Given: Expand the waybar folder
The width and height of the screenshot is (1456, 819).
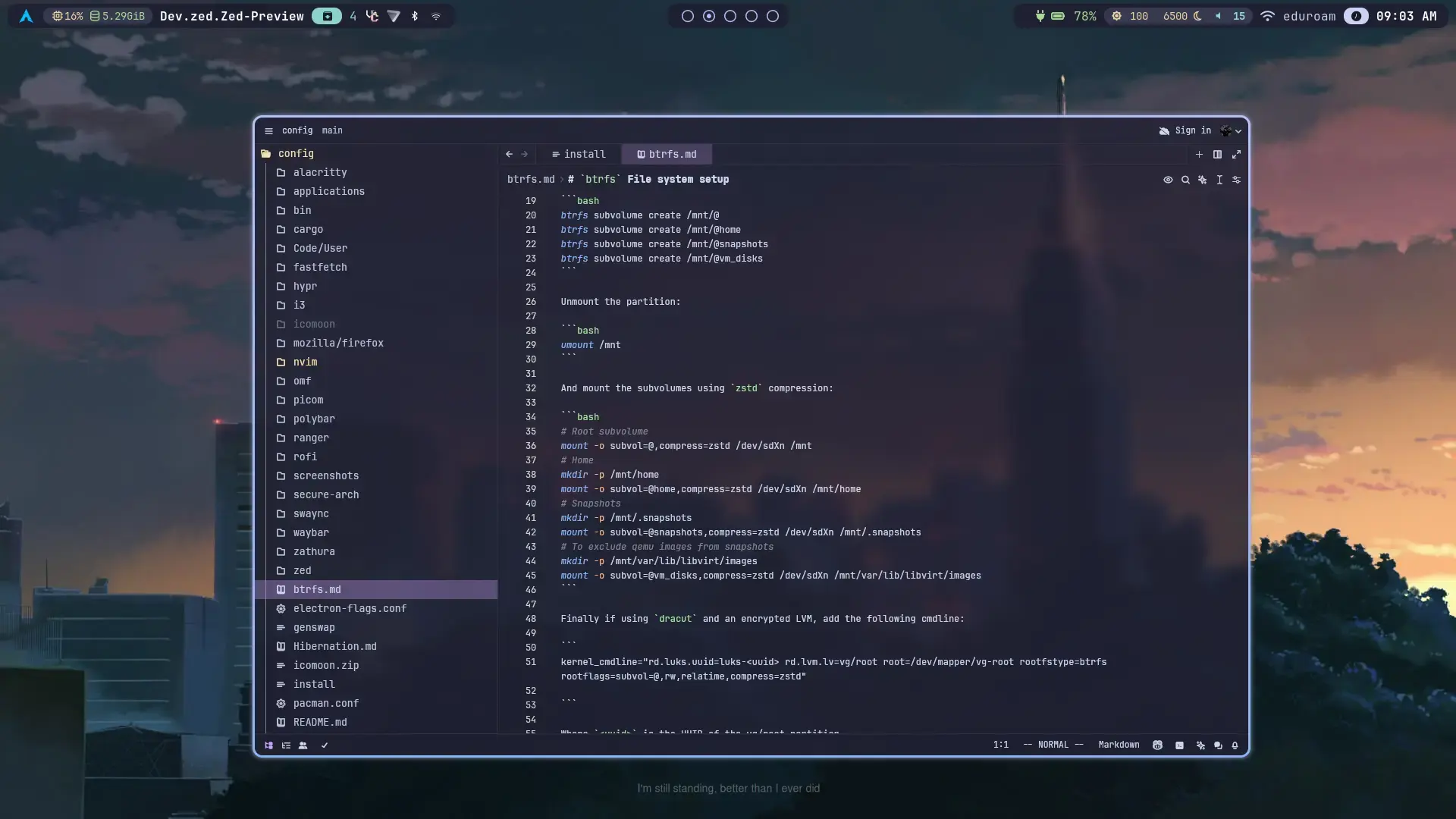Looking at the screenshot, I should pos(377,532).
